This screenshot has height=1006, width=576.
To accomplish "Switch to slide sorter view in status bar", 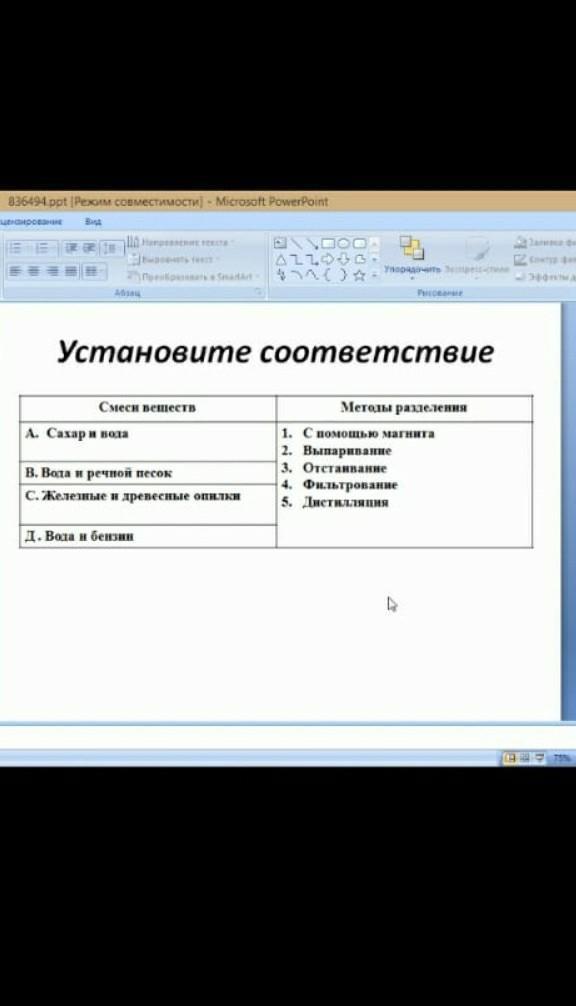I will 525,758.
